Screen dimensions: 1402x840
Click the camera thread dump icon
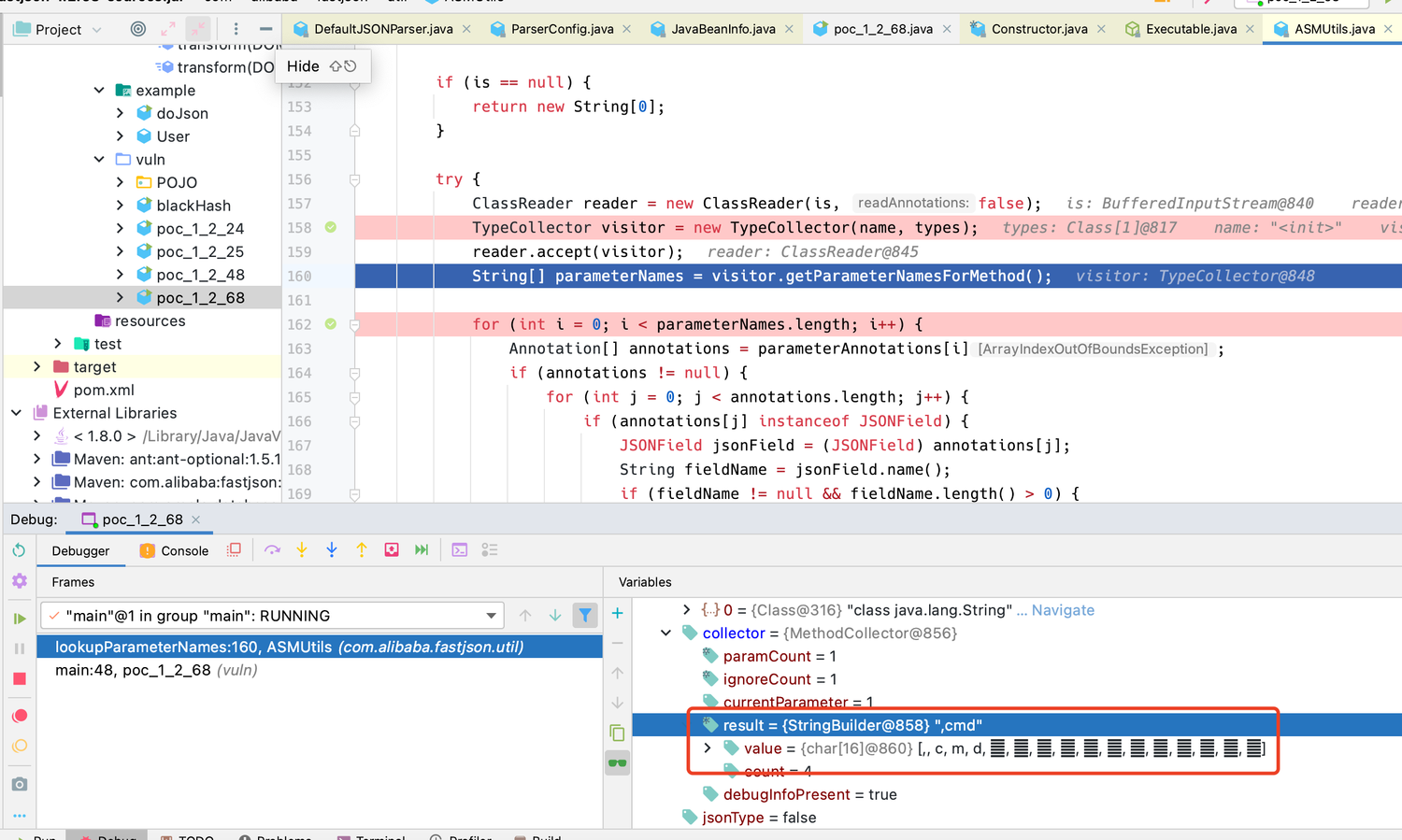click(x=19, y=784)
